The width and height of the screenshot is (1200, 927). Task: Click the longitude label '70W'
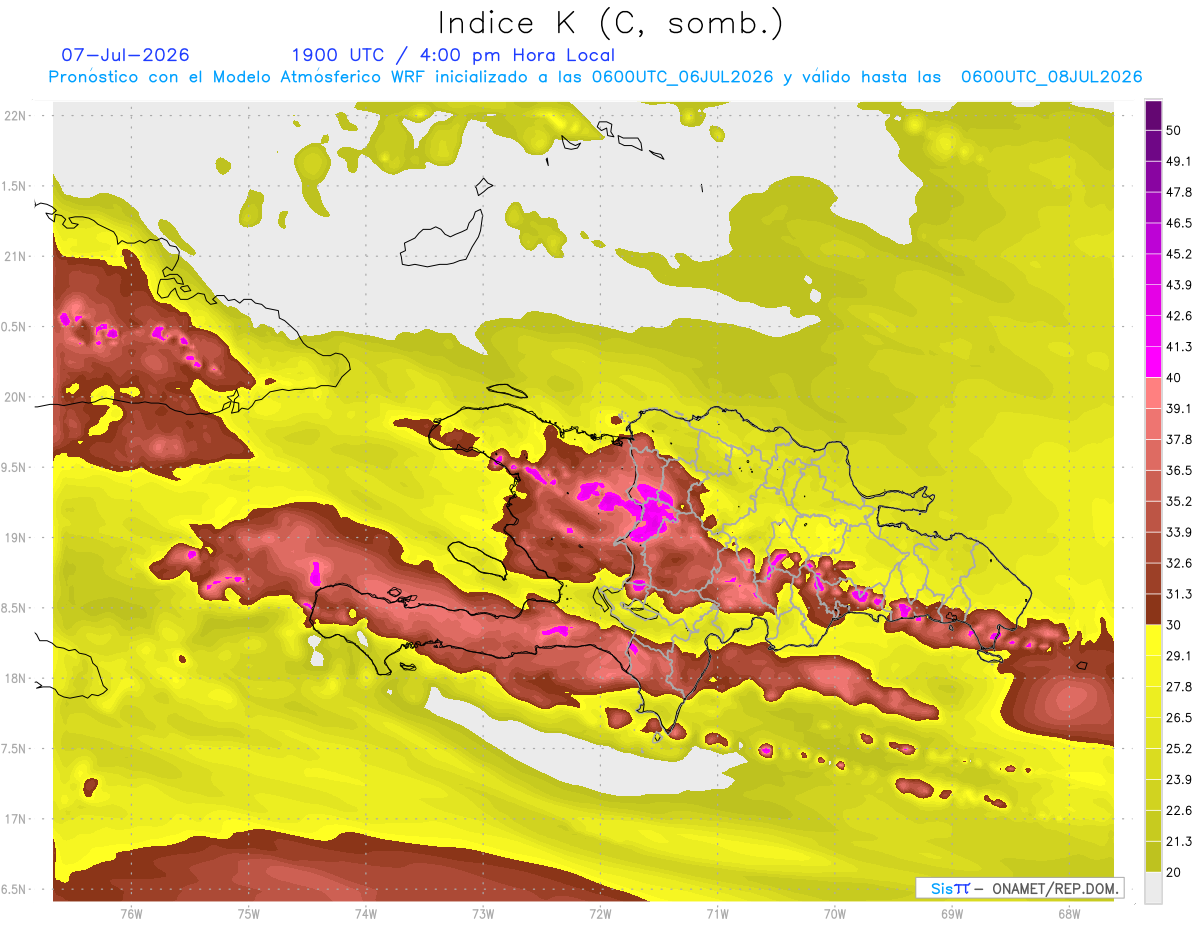pyautogui.click(x=835, y=914)
